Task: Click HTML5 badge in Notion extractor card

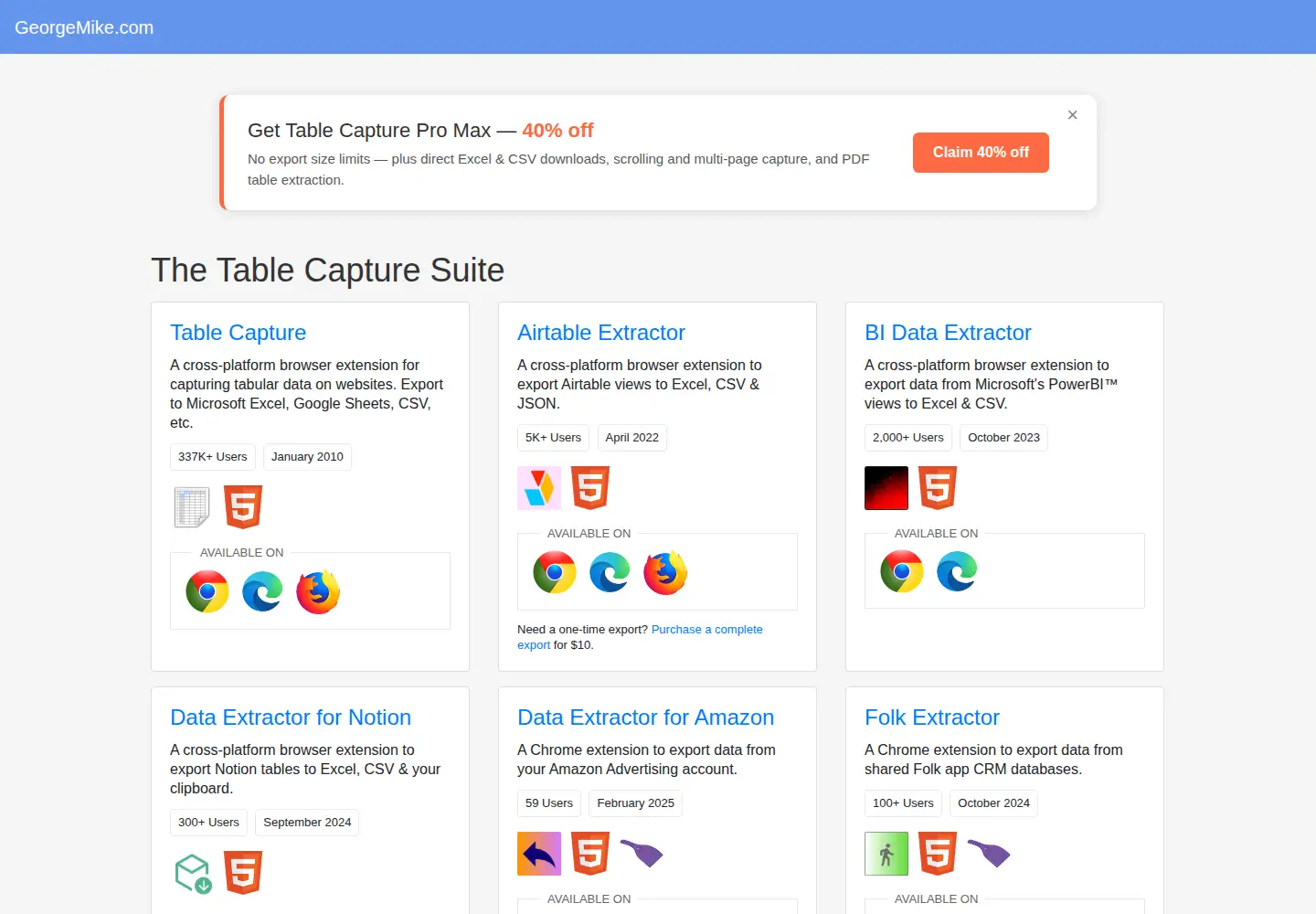Action: (x=243, y=873)
